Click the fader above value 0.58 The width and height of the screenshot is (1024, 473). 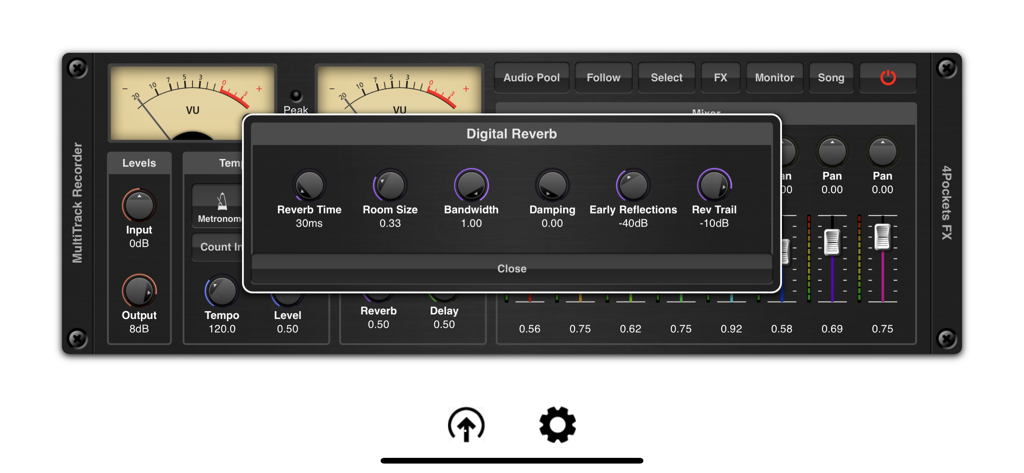point(784,252)
